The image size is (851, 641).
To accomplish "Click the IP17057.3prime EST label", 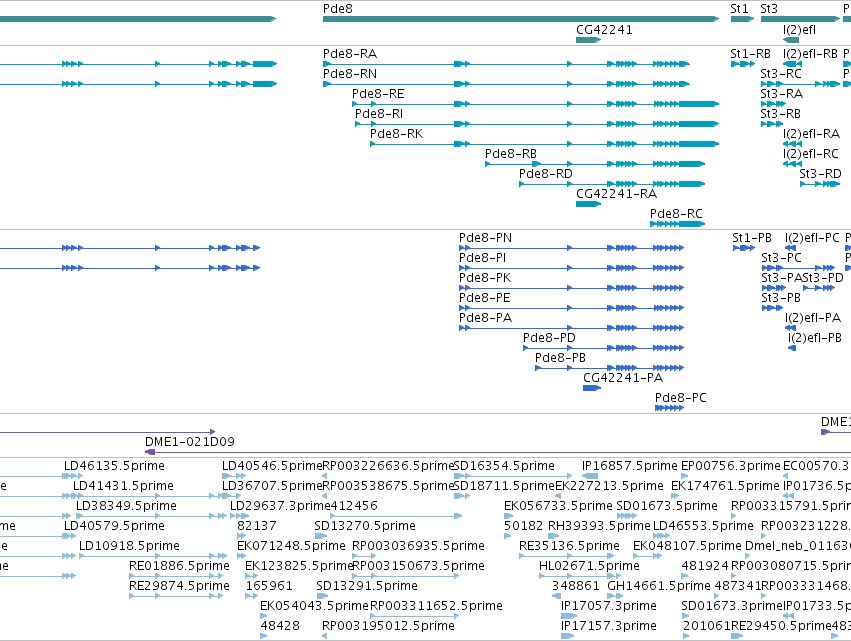I will 609,606.
